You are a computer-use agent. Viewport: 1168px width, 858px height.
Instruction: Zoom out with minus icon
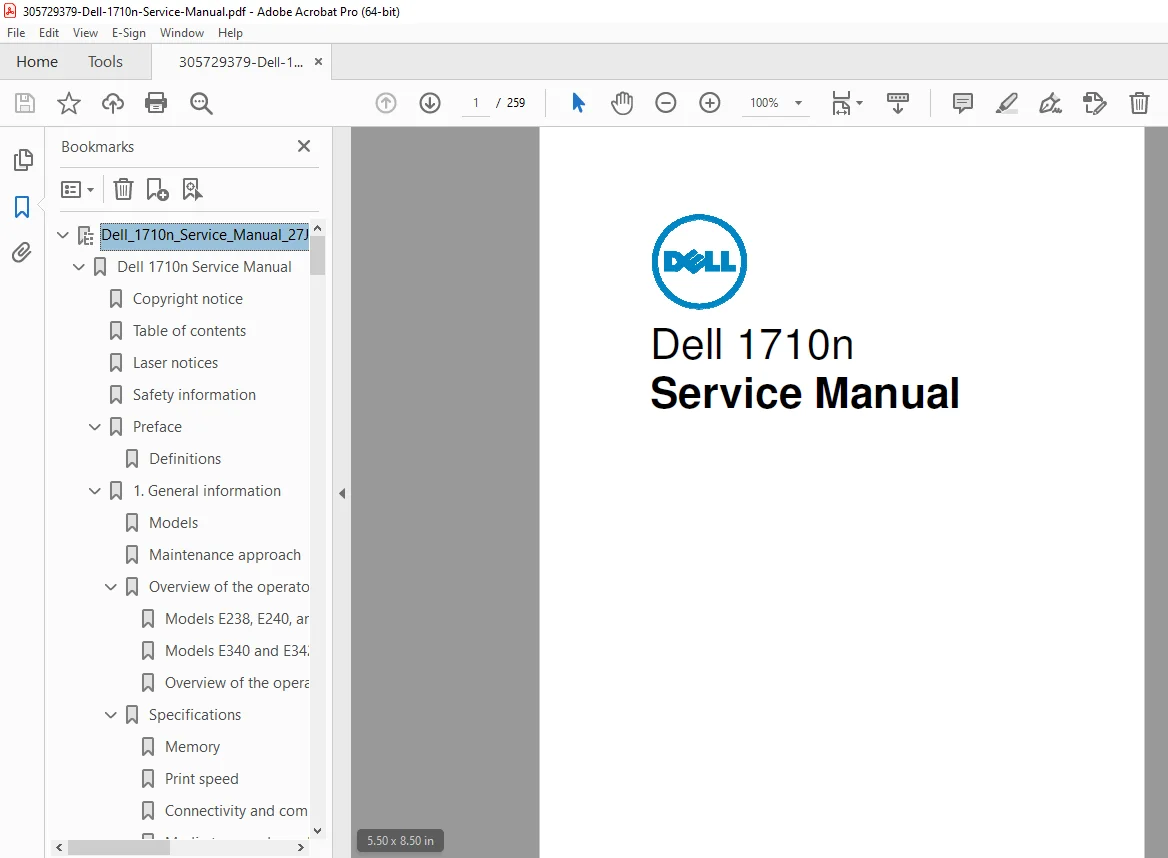[665, 103]
